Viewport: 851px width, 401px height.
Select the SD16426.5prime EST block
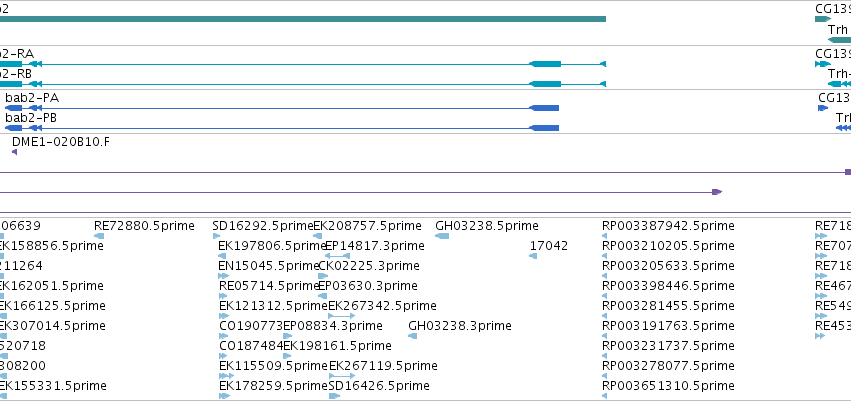pos(334,396)
